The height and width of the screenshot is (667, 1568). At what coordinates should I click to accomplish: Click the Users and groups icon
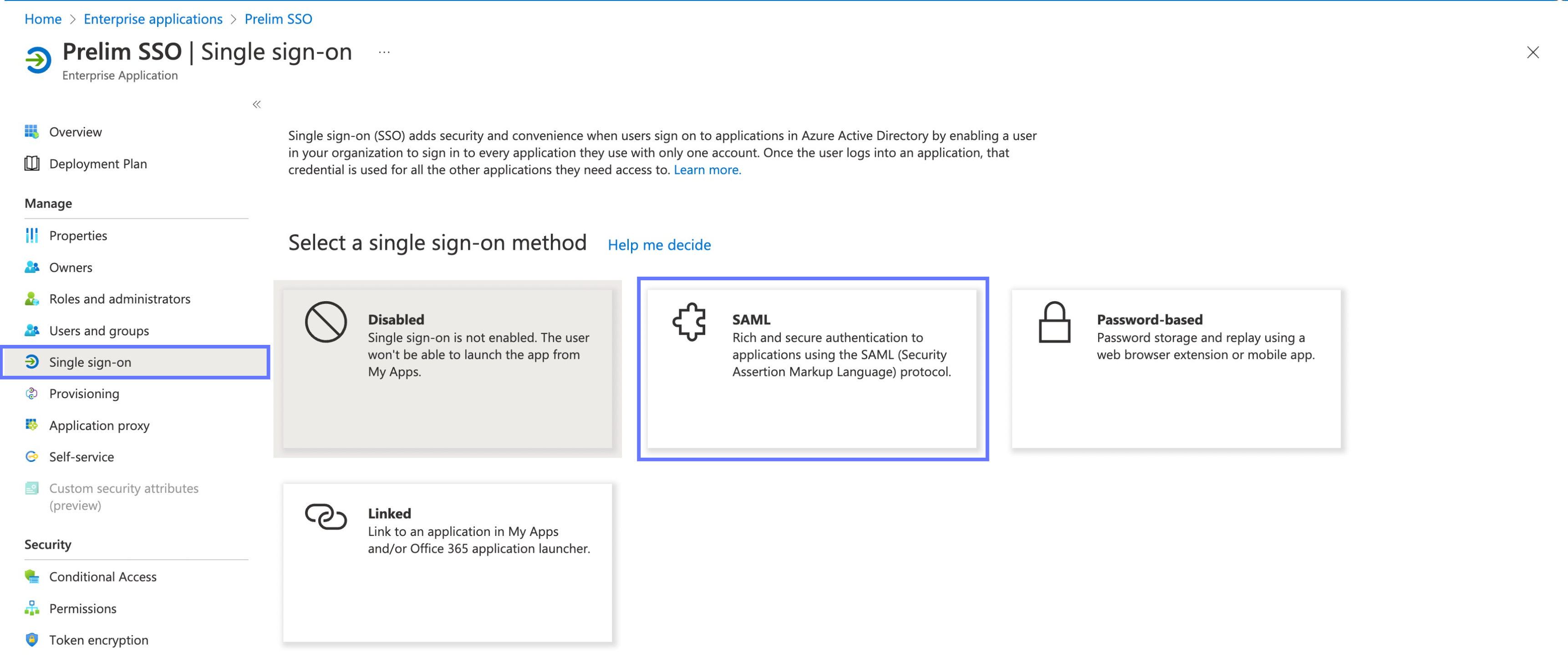tap(32, 330)
